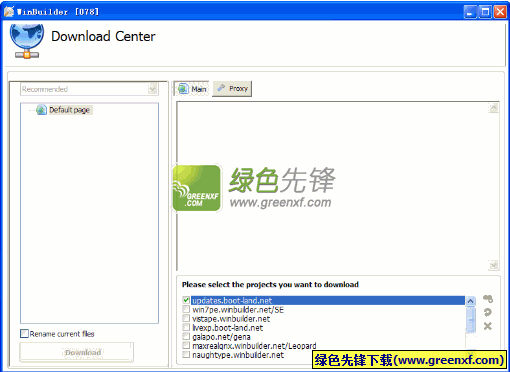The height and width of the screenshot is (372, 510).
Task: Click the remove server X icon
Action: (x=488, y=326)
